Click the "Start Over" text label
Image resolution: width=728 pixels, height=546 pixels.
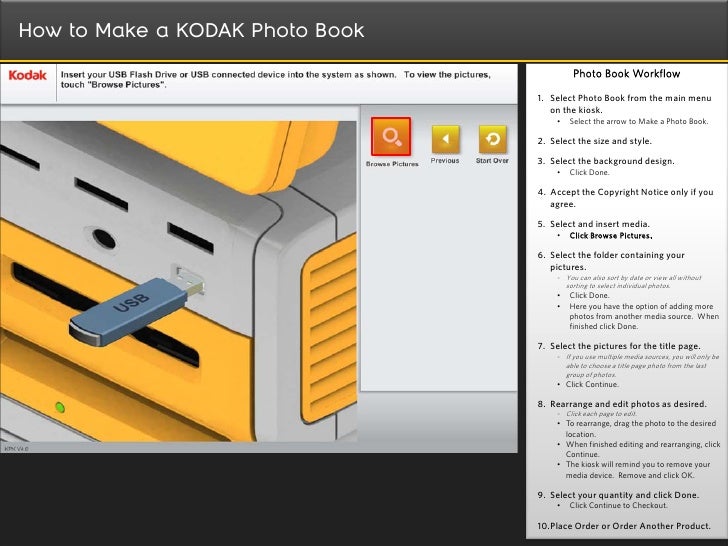click(492, 160)
